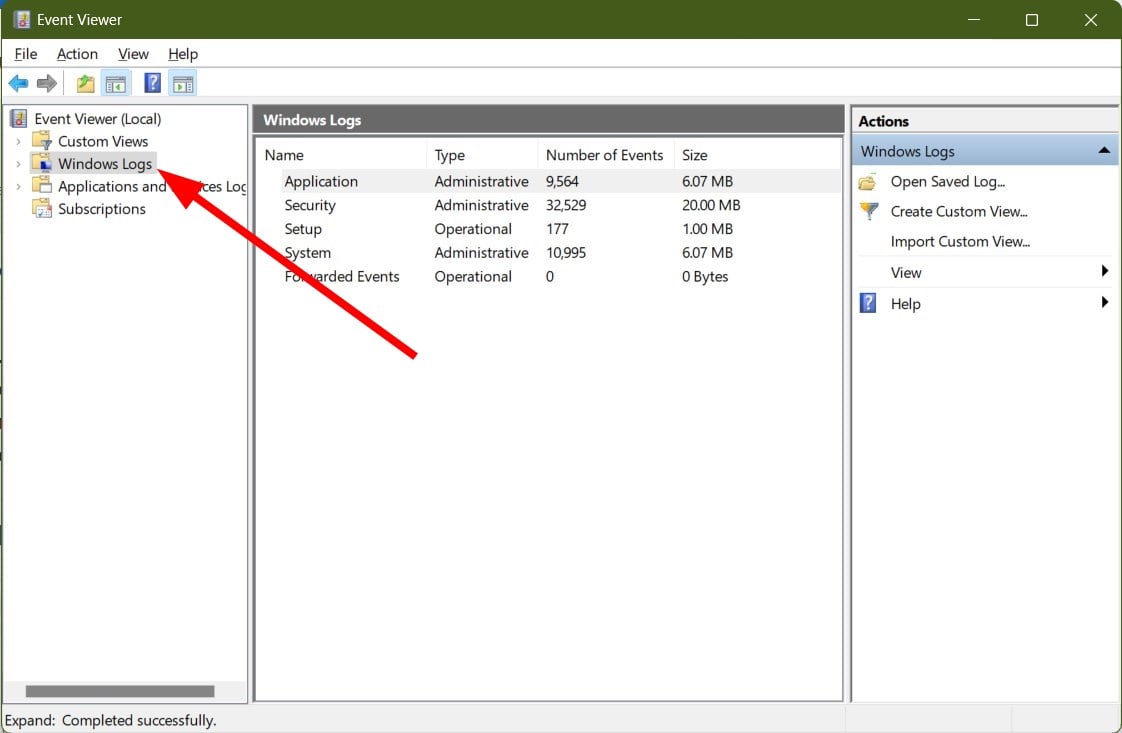Click the Open Saved Log folder icon
The height and width of the screenshot is (733, 1122).
click(867, 182)
